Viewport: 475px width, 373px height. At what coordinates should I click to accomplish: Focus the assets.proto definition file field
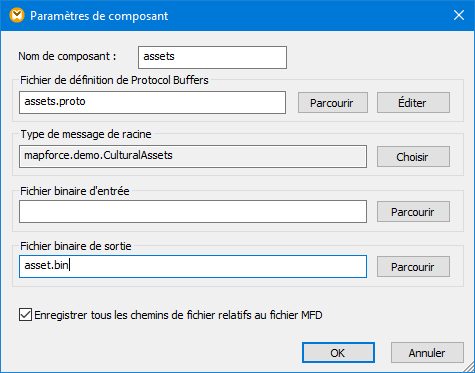(152, 102)
